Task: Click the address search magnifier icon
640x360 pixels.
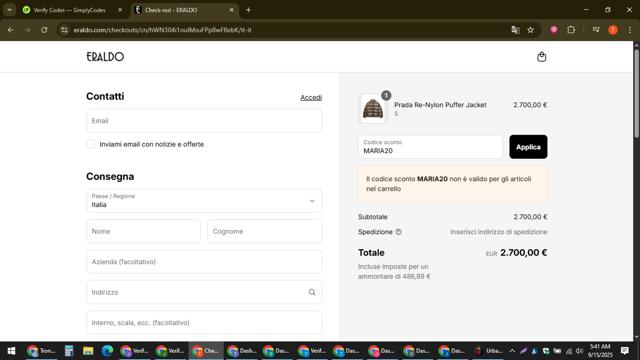Action: point(312,292)
